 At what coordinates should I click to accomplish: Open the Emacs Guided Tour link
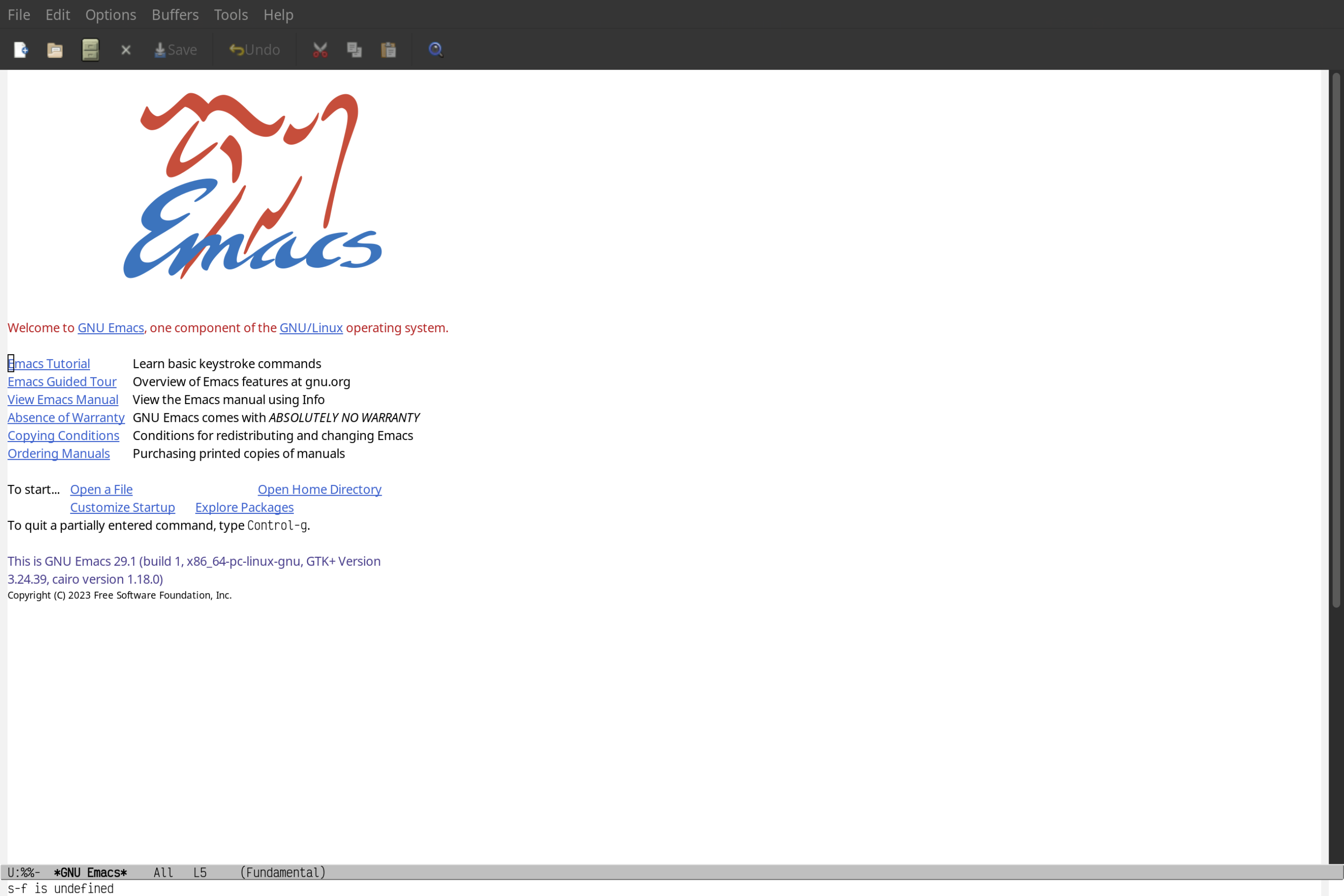pos(62,381)
